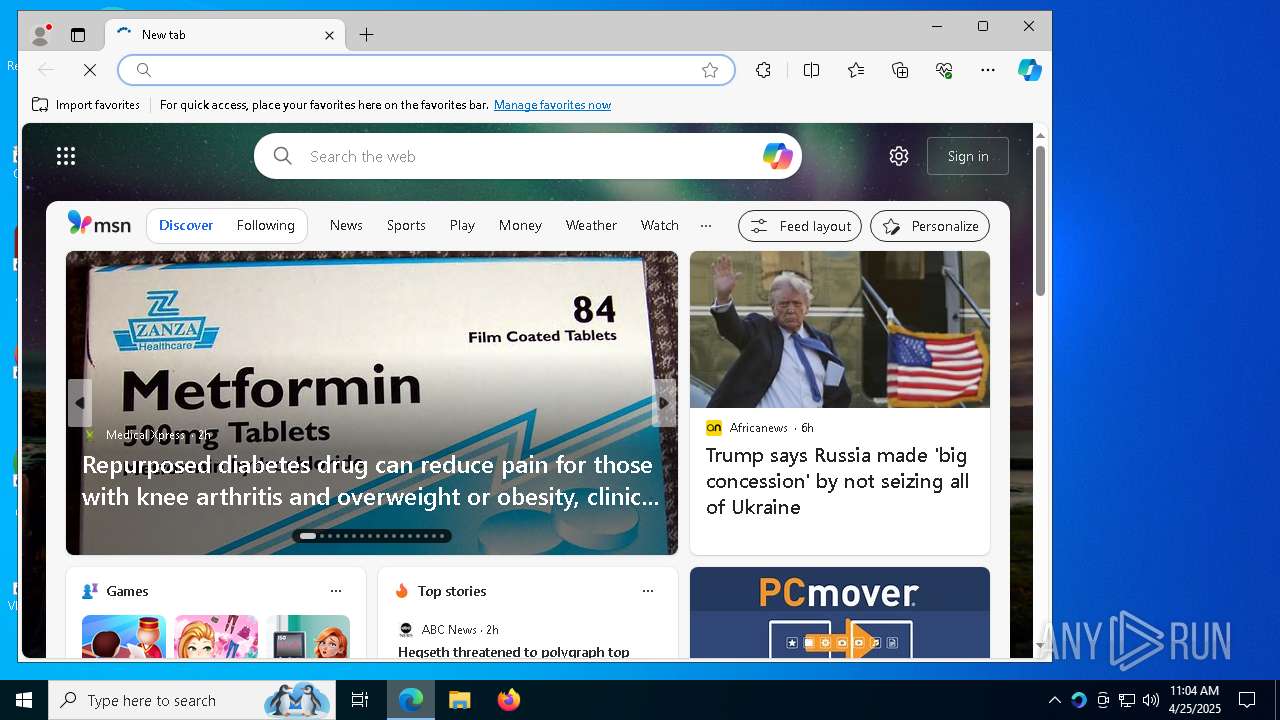Open a new tab with plus button

click(367, 35)
